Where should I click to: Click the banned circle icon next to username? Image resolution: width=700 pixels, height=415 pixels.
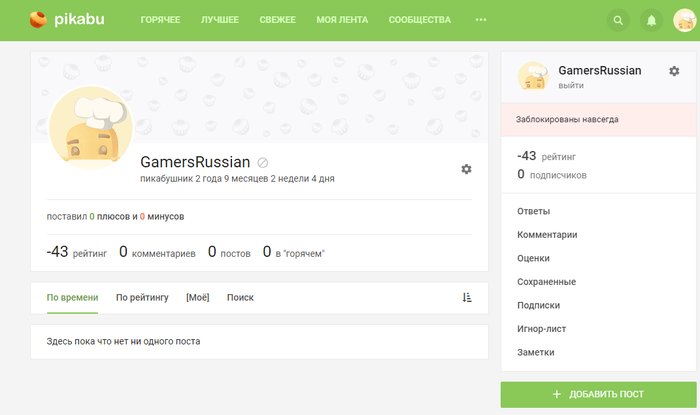coord(262,162)
